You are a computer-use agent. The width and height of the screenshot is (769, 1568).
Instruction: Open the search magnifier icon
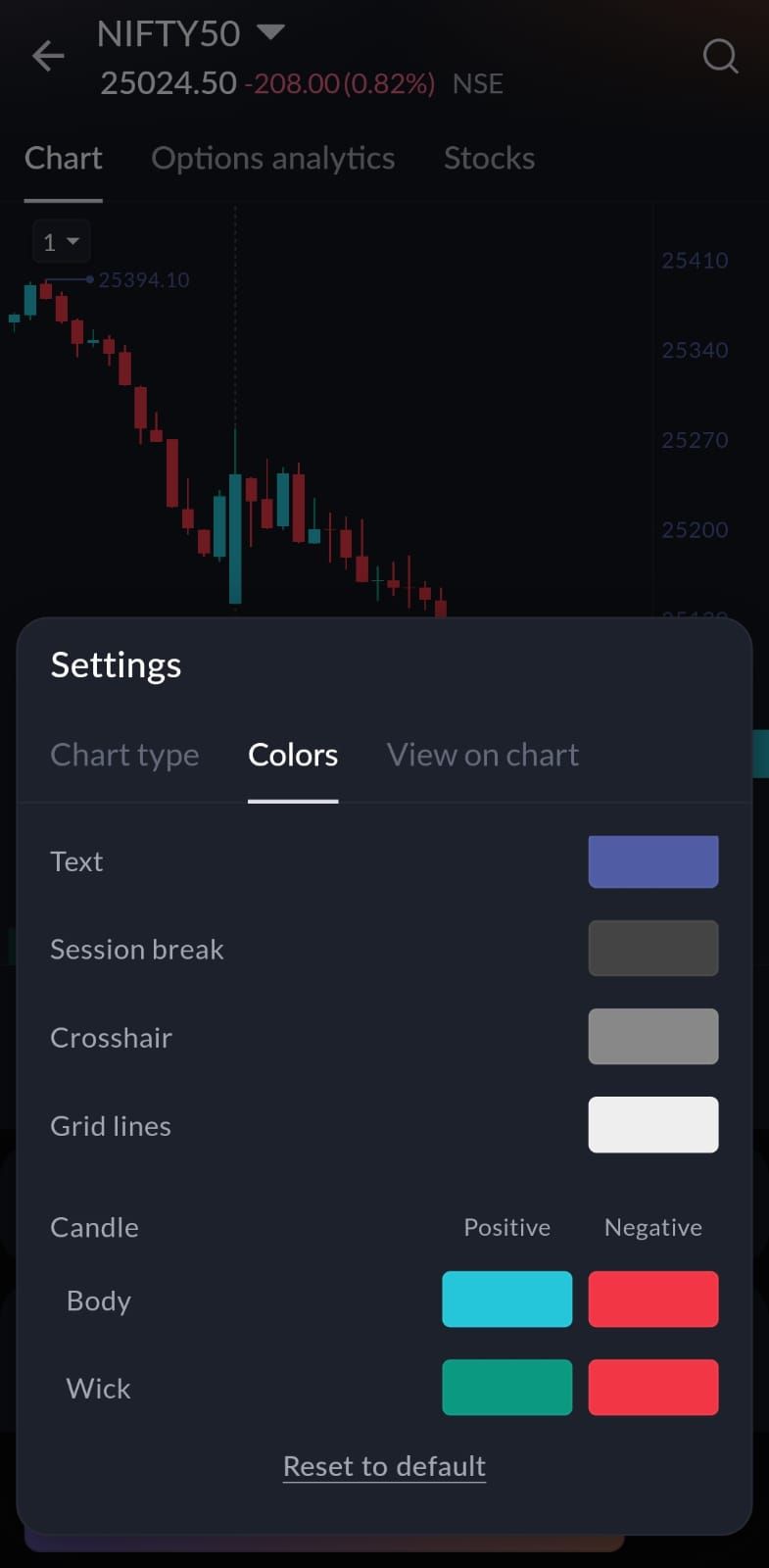pyautogui.click(x=720, y=57)
